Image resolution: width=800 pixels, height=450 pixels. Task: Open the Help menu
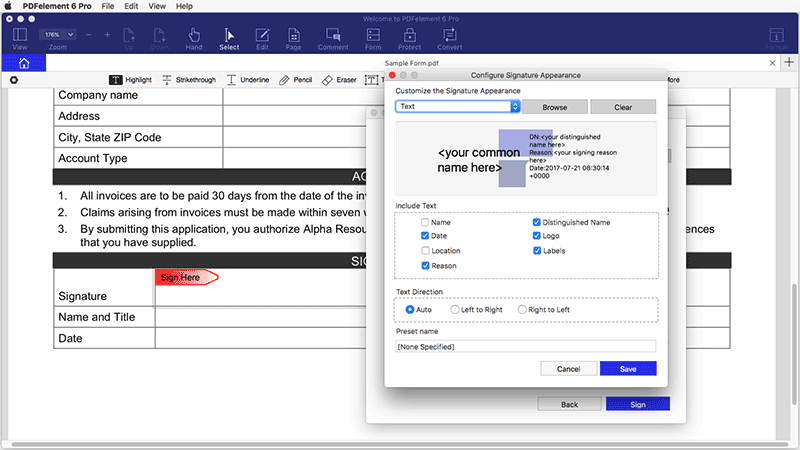click(184, 6)
